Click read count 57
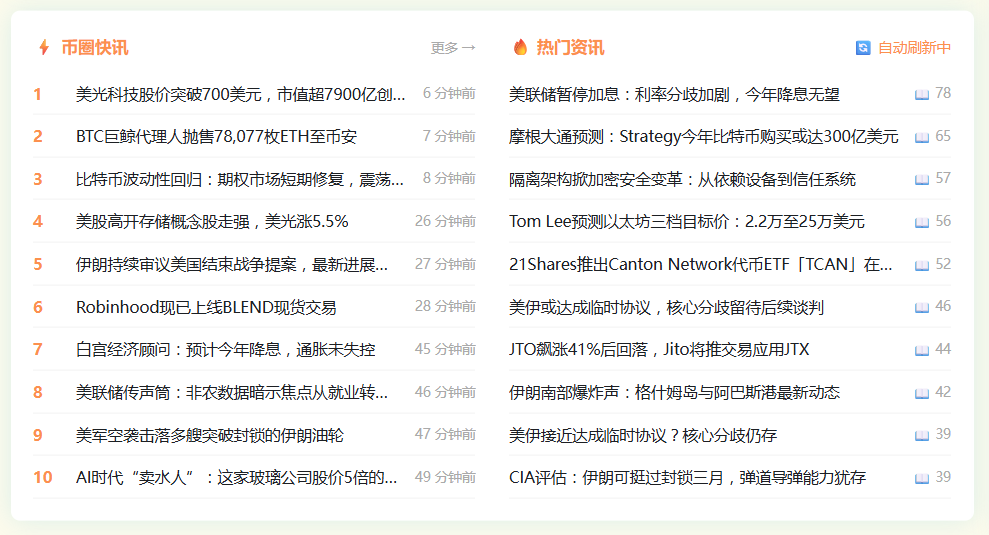The height and width of the screenshot is (535, 989). pos(943,179)
